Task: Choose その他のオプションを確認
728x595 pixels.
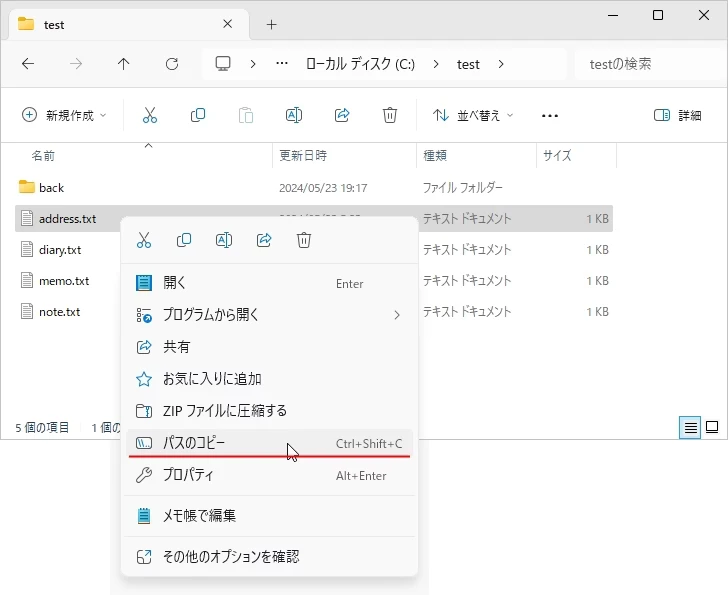Action: (269, 556)
